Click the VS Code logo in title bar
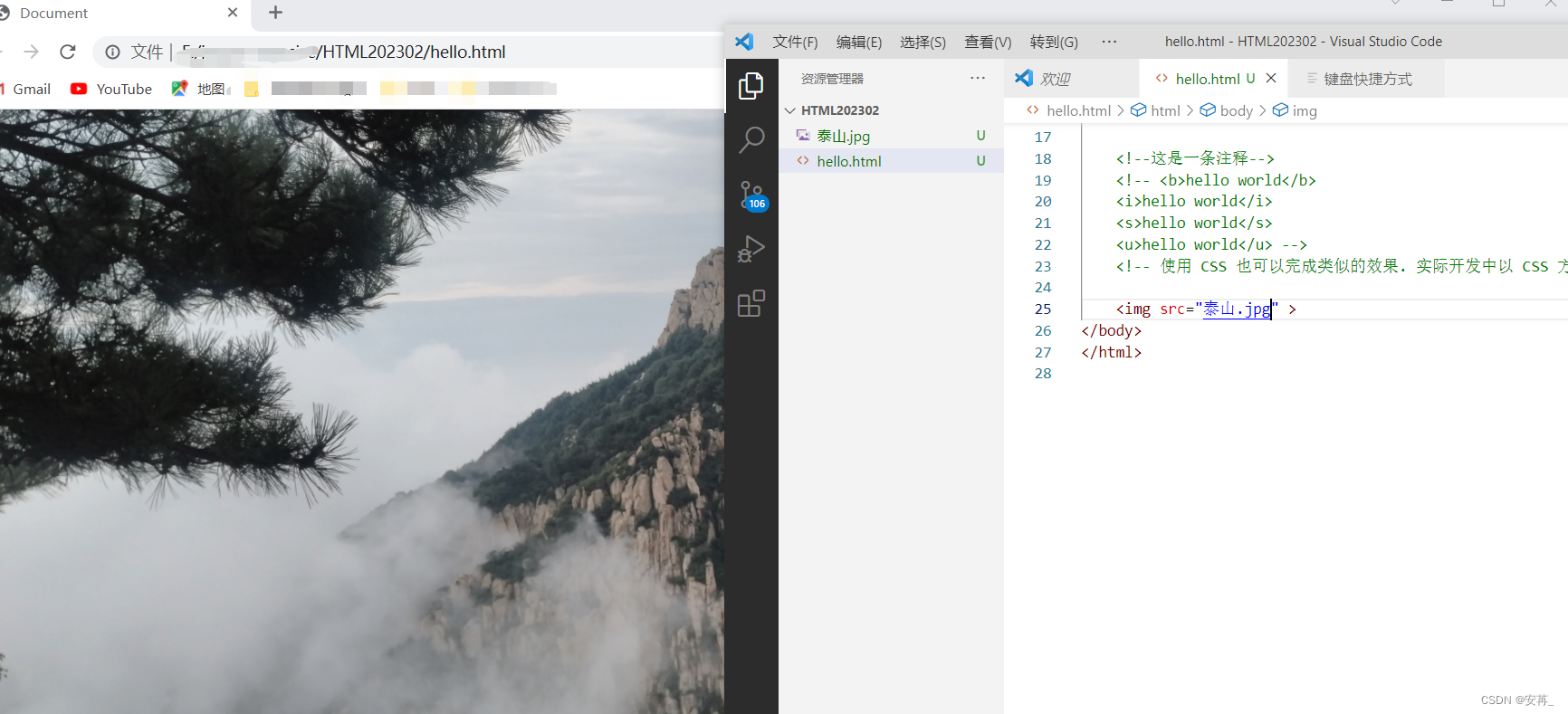 tap(744, 42)
